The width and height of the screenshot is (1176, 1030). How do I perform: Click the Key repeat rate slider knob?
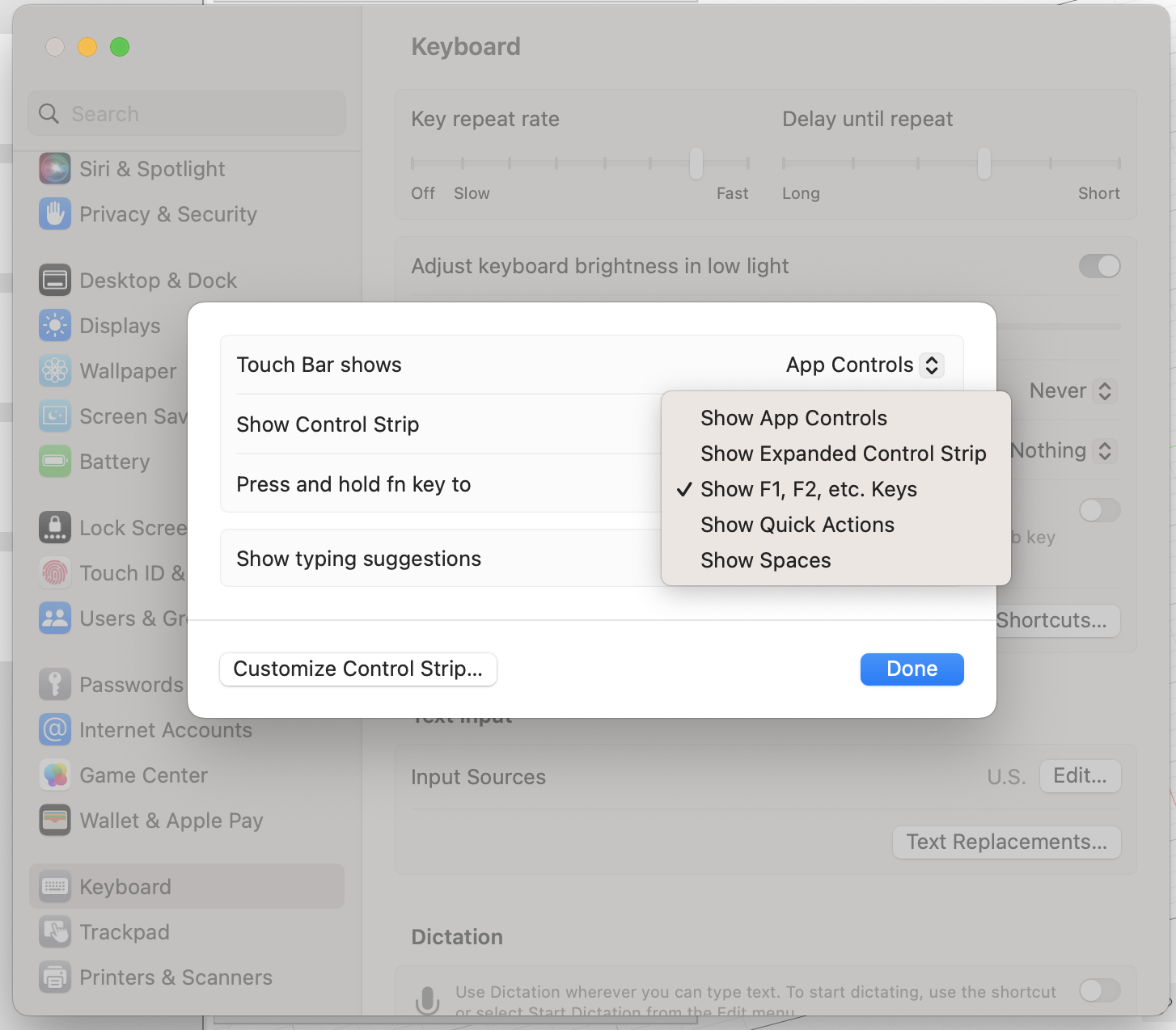[x=696, y=163]
